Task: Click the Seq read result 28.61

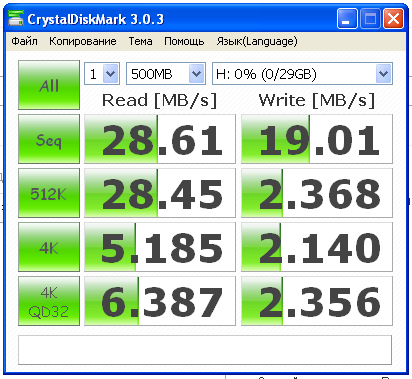Action: click(x=160, y=139)
